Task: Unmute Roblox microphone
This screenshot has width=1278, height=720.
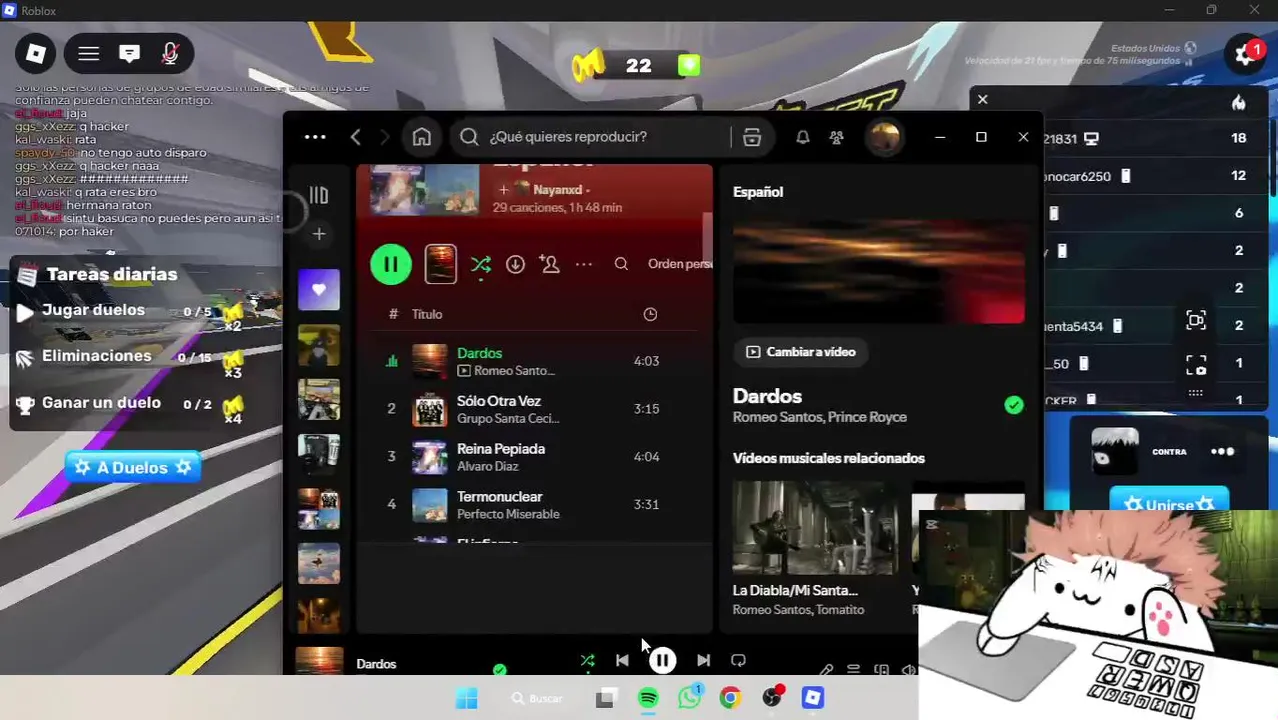Action: pos(170,54)
